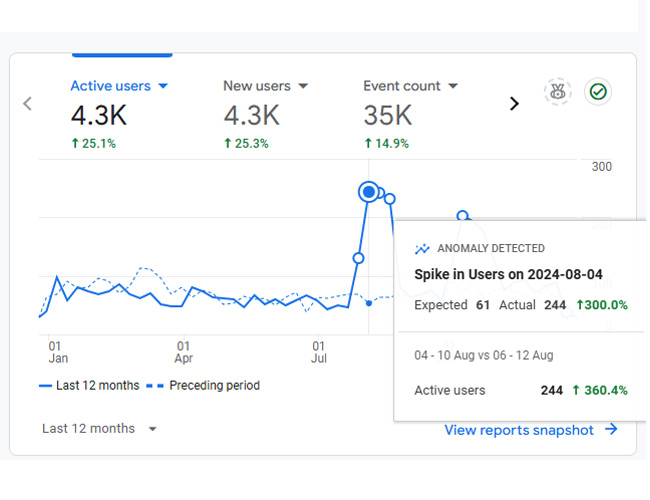Toggle the Preceding period legend series
Viewport: 650px width, 500px height.
(203, 385)
